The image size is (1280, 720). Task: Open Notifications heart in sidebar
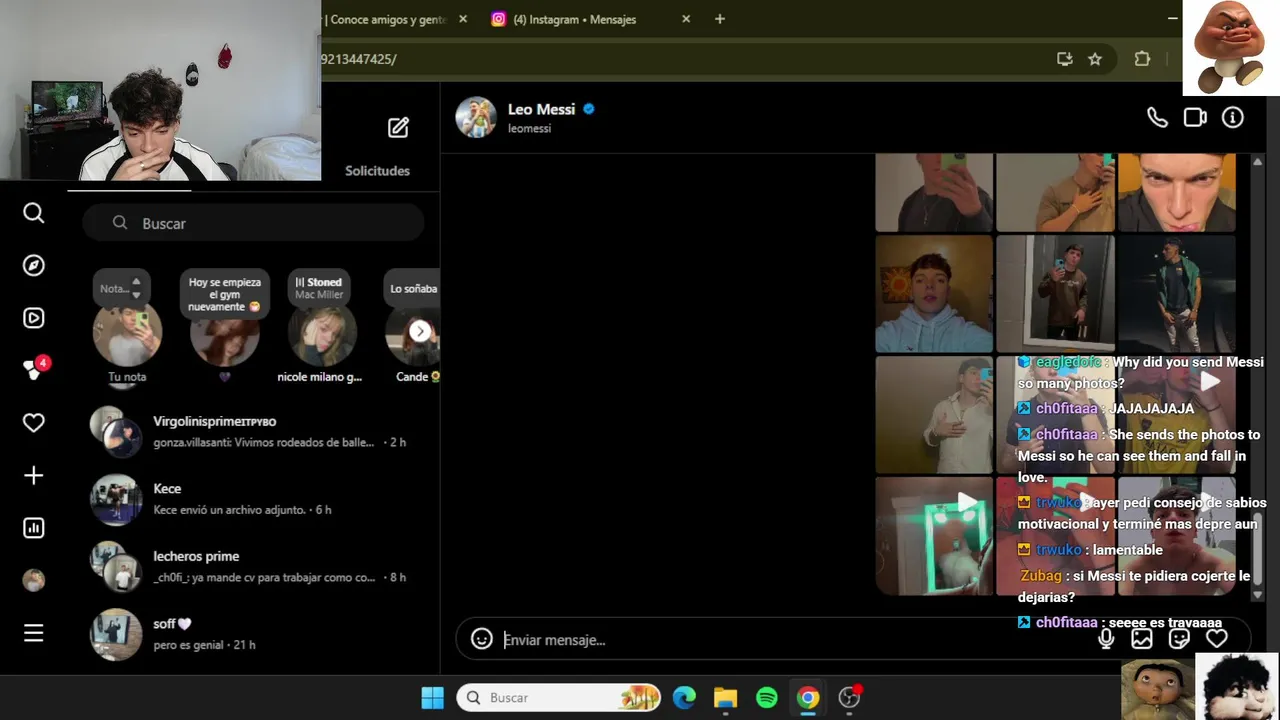coord(34,423)
